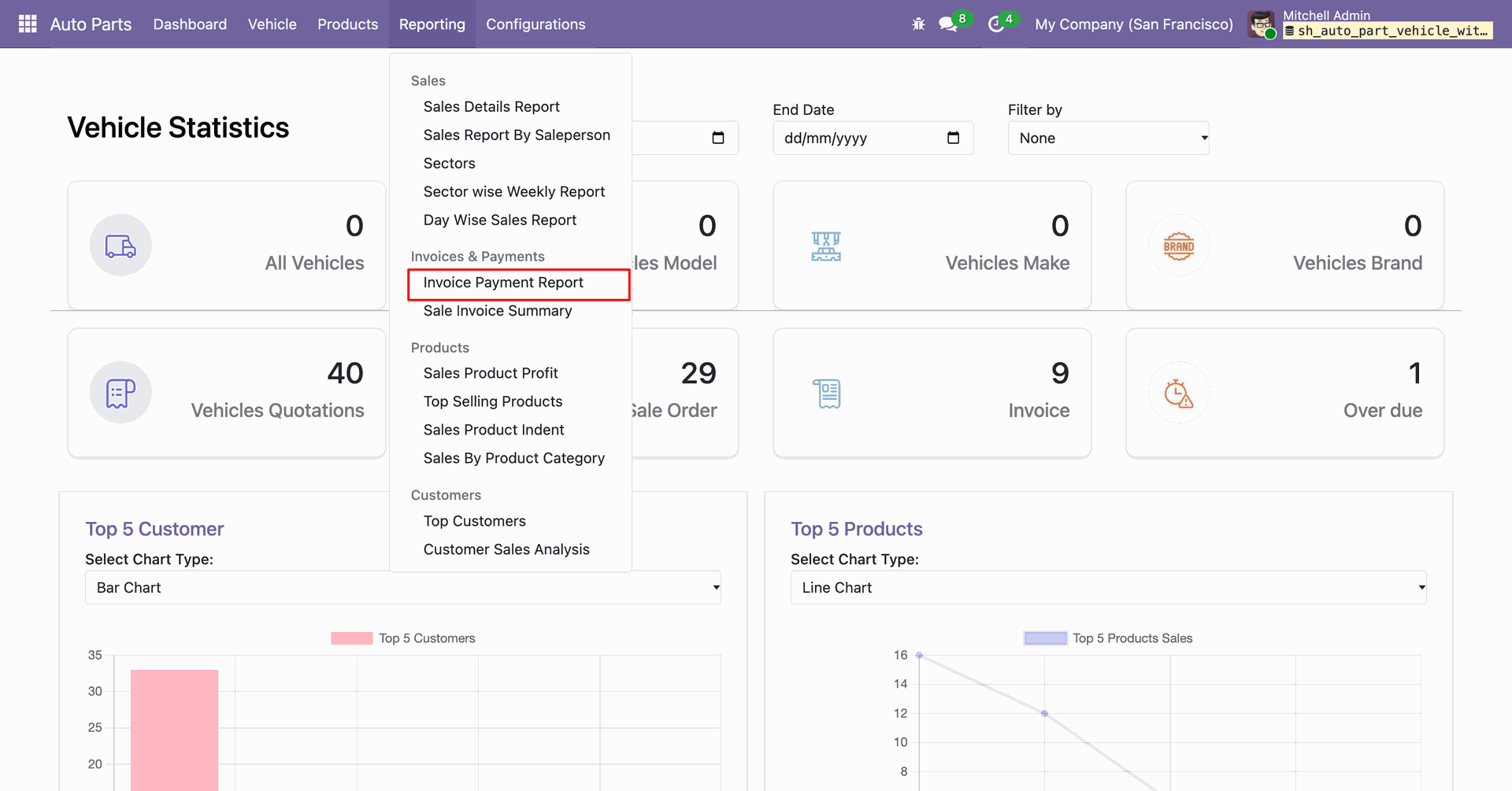Open the Top 5 Products chart type dropdown
This screenshot has height=791, width=1512.
1108,587
